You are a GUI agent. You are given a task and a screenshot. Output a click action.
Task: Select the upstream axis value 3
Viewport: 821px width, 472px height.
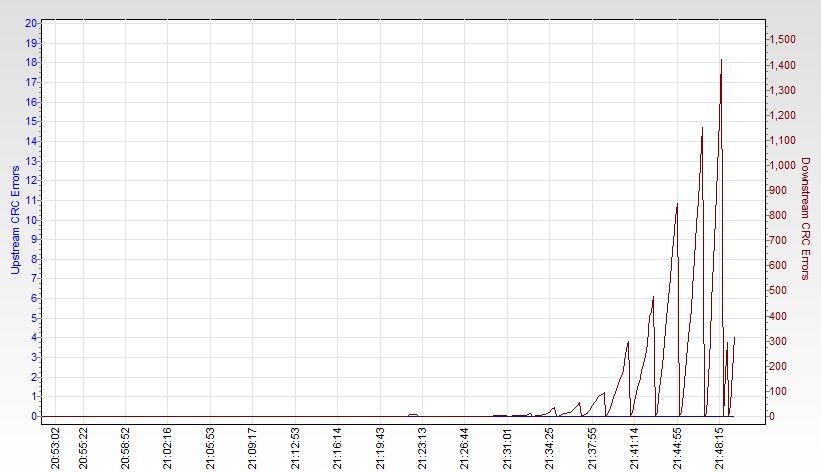click(34, 358)
